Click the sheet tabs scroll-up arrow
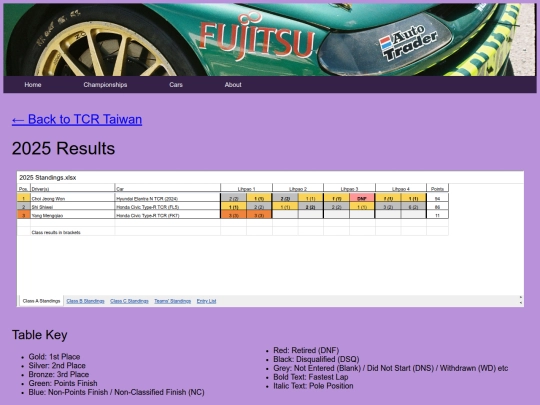 pyautogui.click(x=521, y=297)
